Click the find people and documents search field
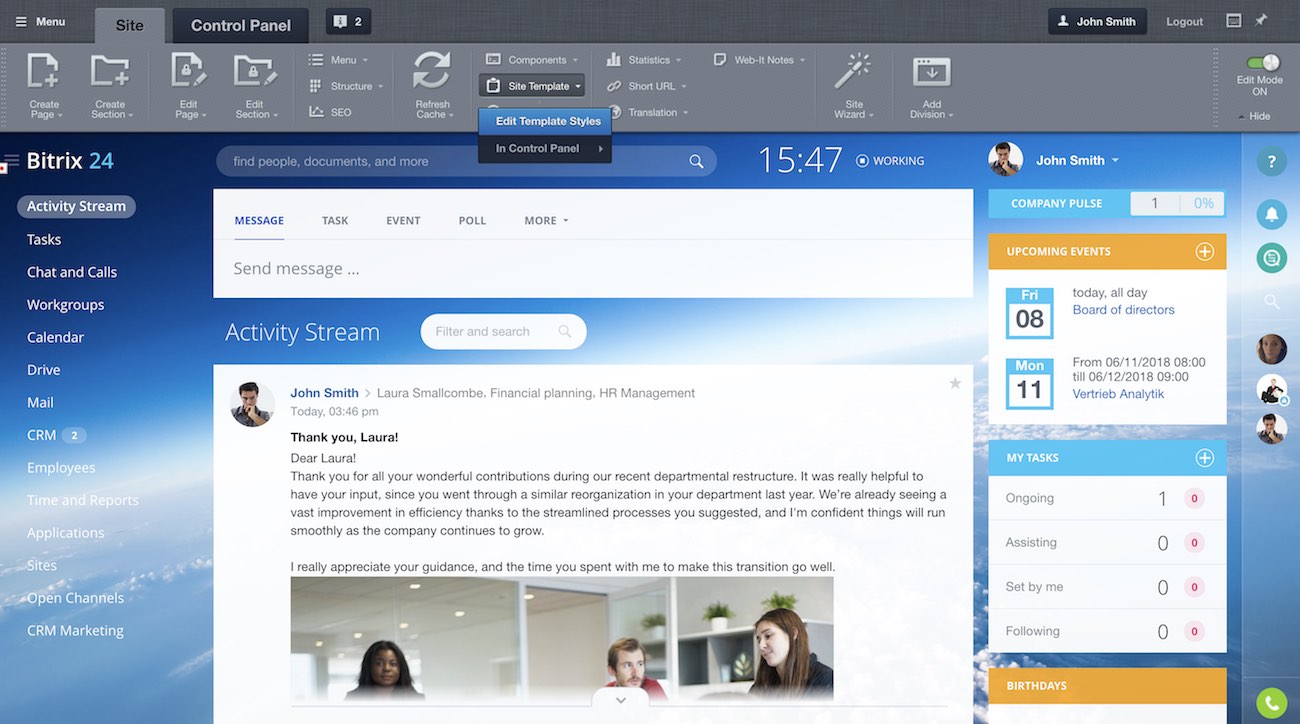The width and height of the screenshot is (1300, 724). (455, 161)
